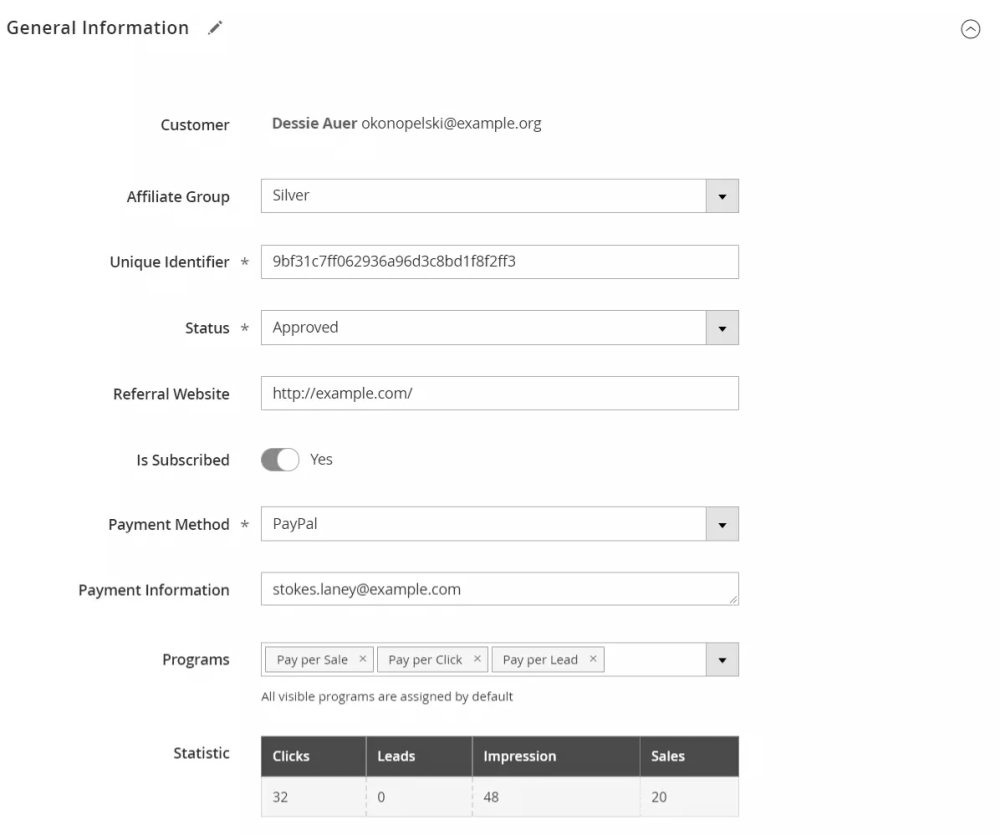Click the Referral Website input field
This screenshot has height=835, width=1000.
coord(498,394)
